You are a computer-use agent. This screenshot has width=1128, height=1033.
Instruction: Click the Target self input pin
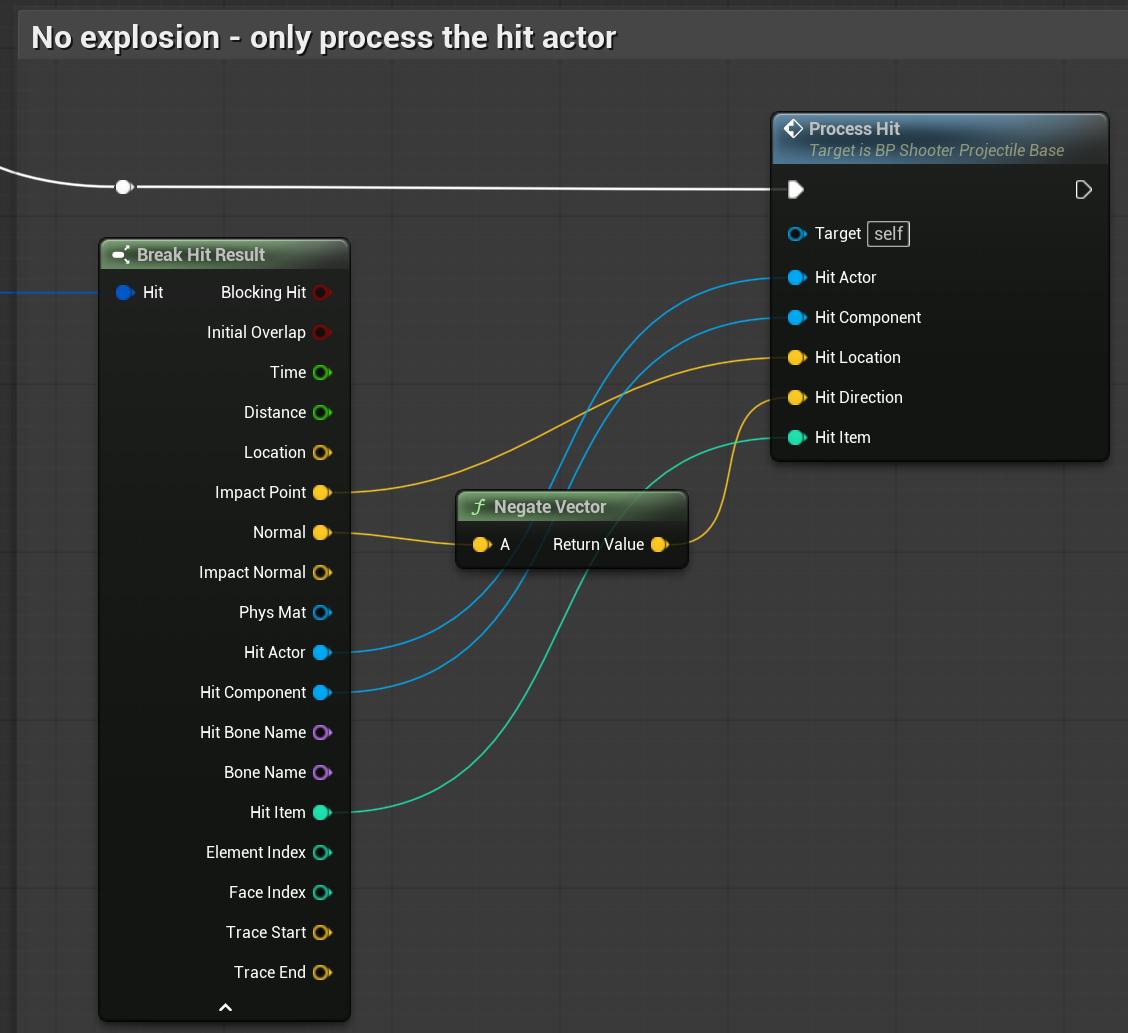[x=796, y=234]
